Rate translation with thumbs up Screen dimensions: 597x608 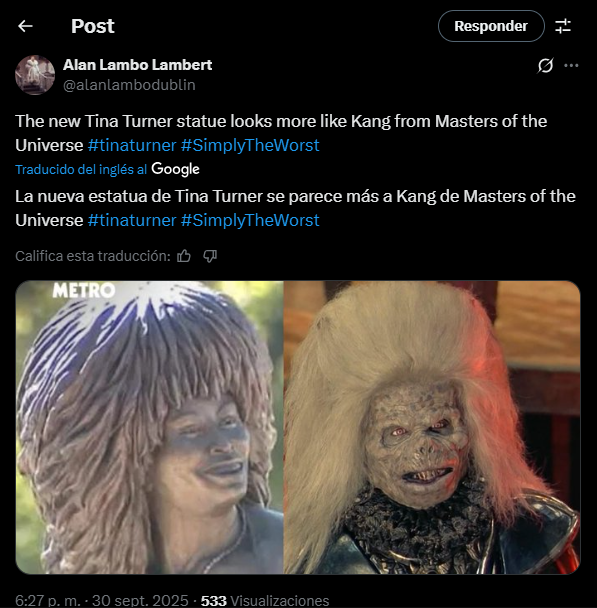pyautogui.click(x=184, y=256)
